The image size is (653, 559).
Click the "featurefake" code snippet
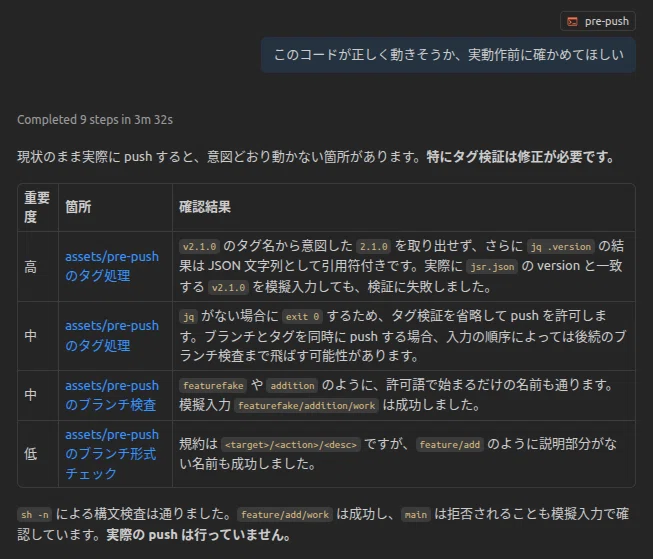[213, 386]
